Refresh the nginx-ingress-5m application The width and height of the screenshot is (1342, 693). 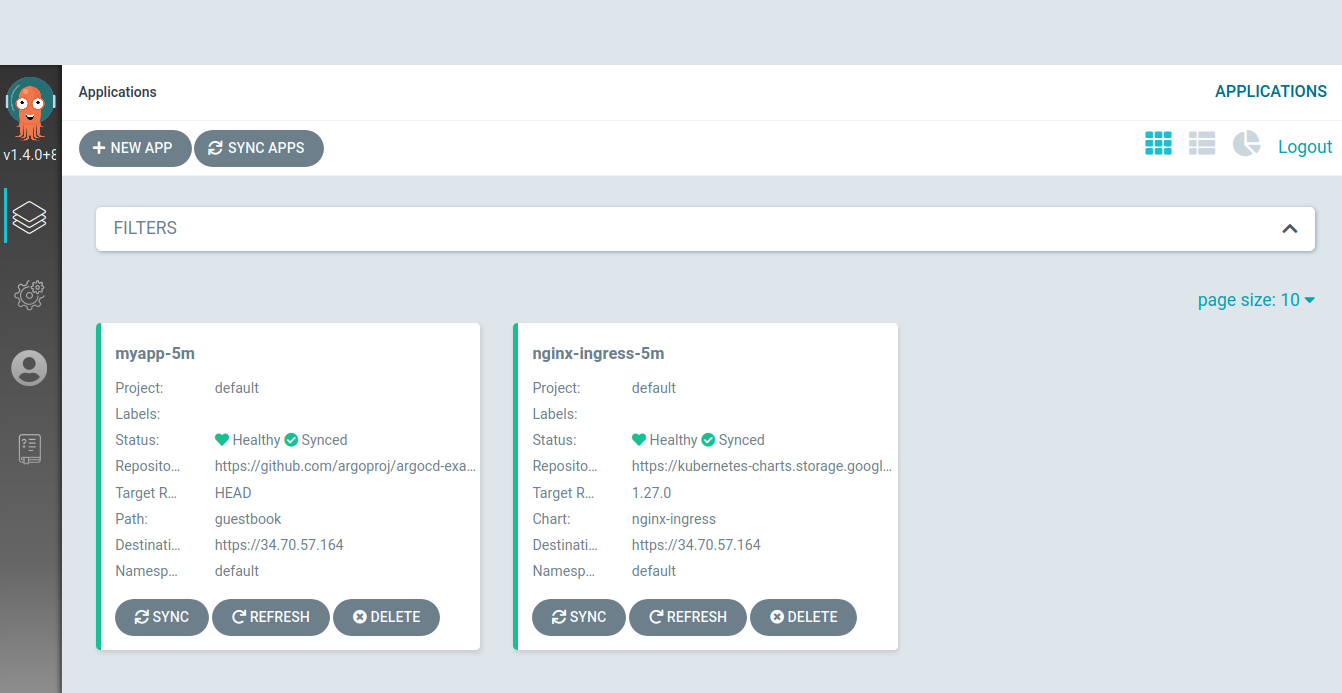(x=688, y=617)
